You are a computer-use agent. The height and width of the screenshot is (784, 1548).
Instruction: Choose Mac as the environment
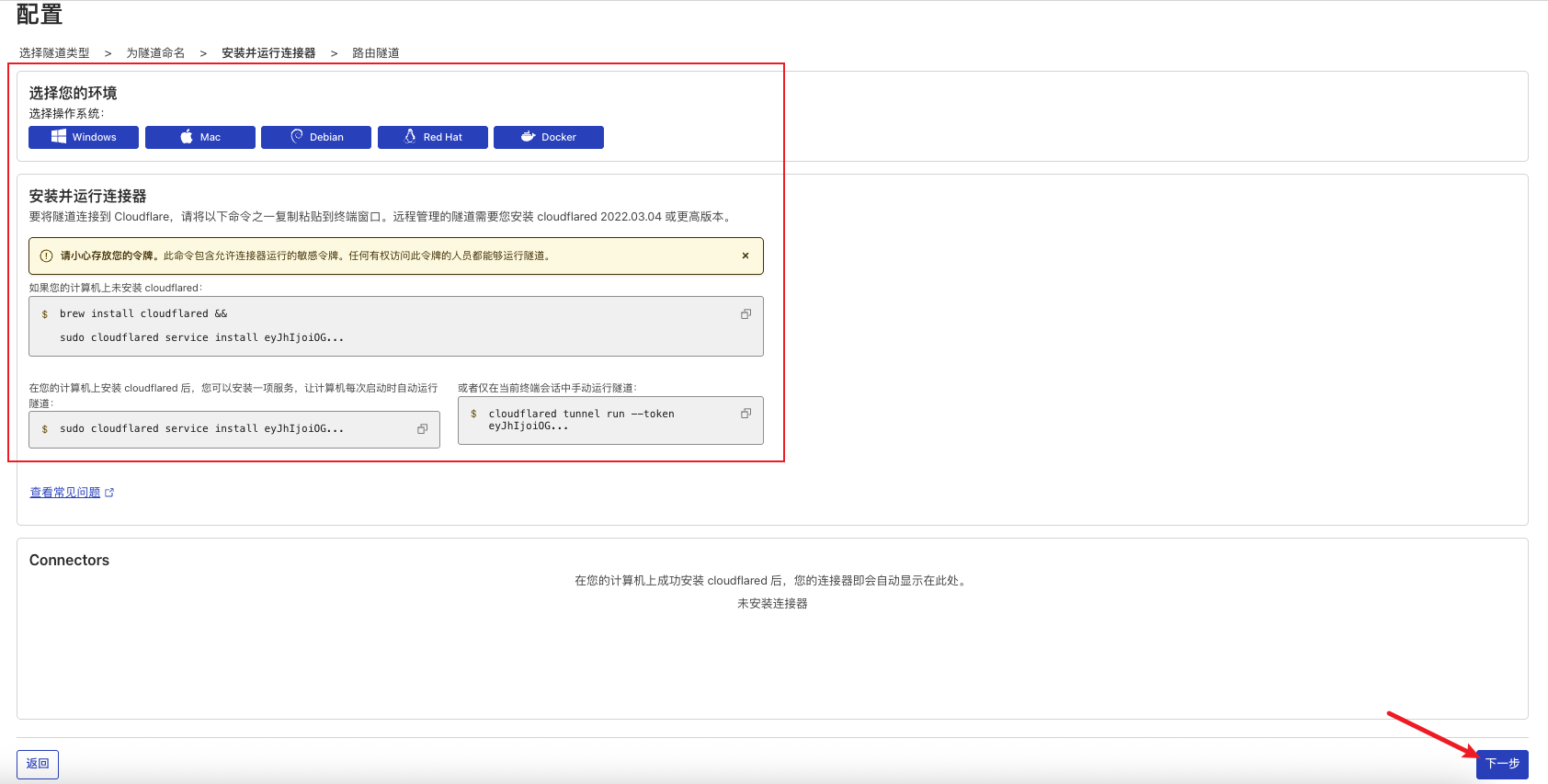coord(200,137)
